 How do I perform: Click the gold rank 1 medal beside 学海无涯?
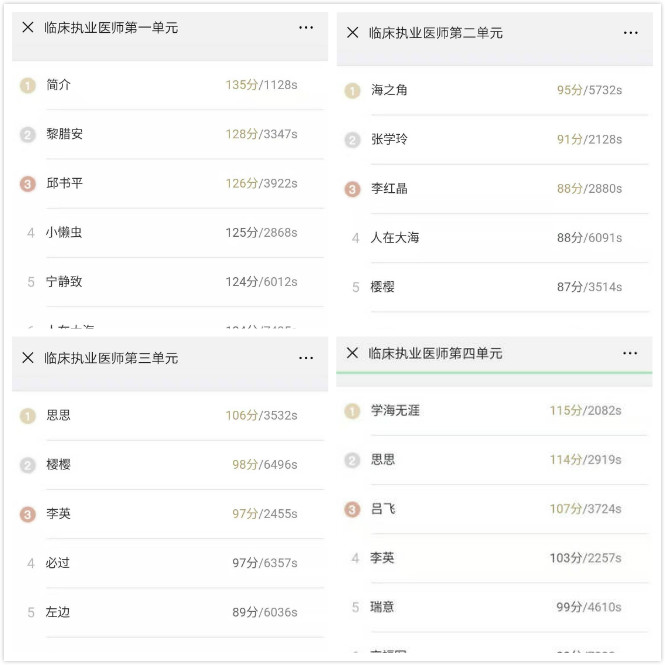pyautogui.click(x=352, y=411)
